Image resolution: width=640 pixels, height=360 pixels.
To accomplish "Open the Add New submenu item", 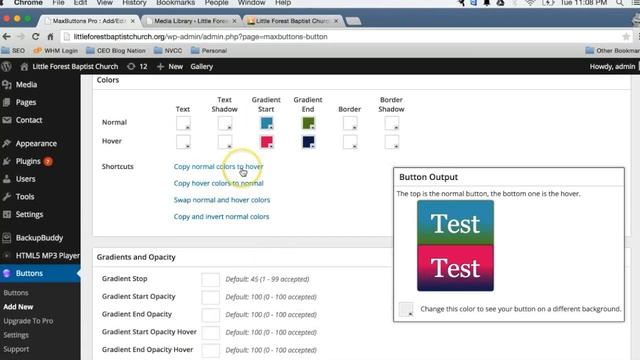I will point(18,307).
